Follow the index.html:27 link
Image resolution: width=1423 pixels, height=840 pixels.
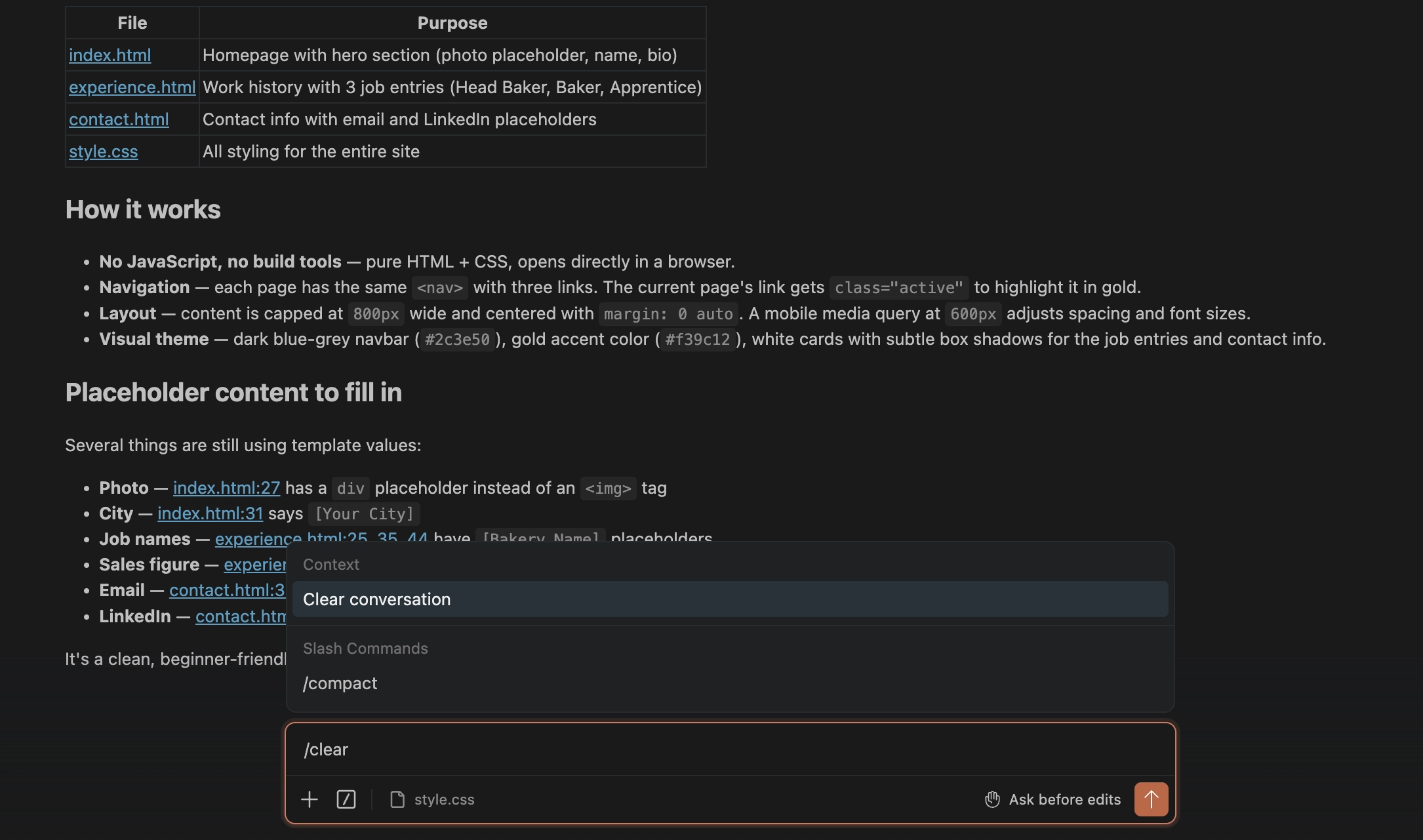226,488
